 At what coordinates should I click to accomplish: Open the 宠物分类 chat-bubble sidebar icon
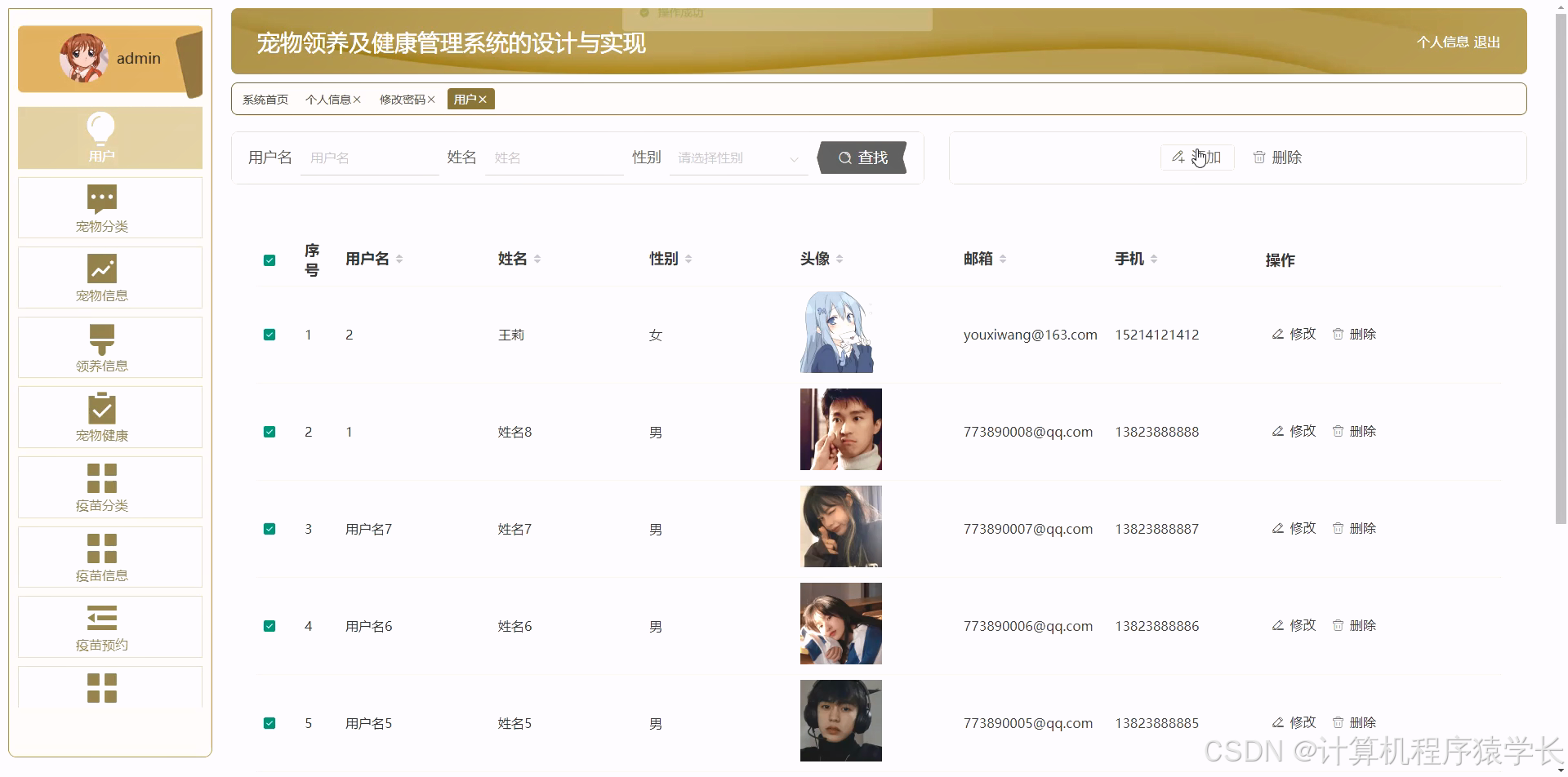[102, 198]
